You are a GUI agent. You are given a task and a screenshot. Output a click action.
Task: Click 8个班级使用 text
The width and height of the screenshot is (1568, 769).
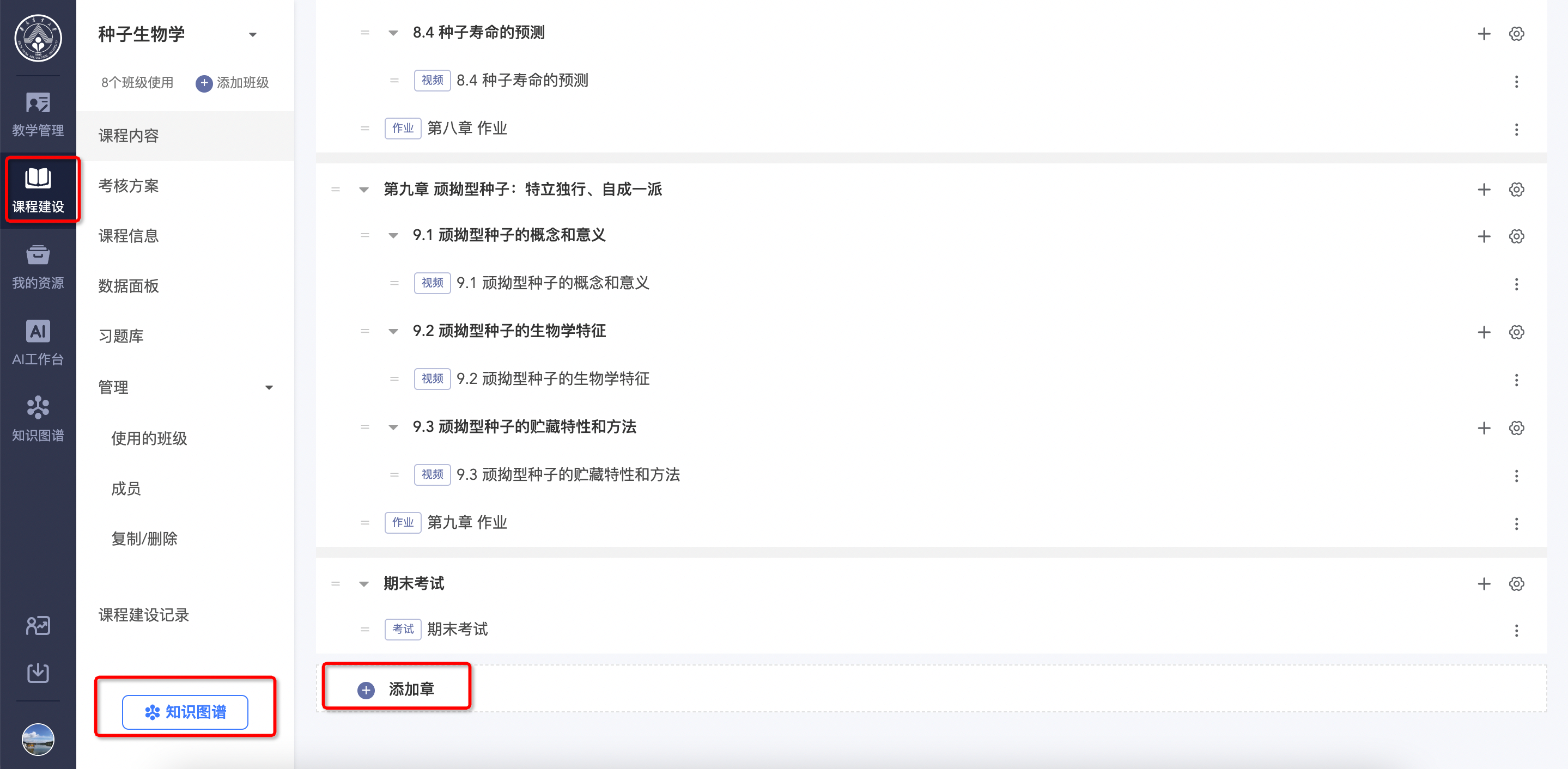tap(137, 83)
